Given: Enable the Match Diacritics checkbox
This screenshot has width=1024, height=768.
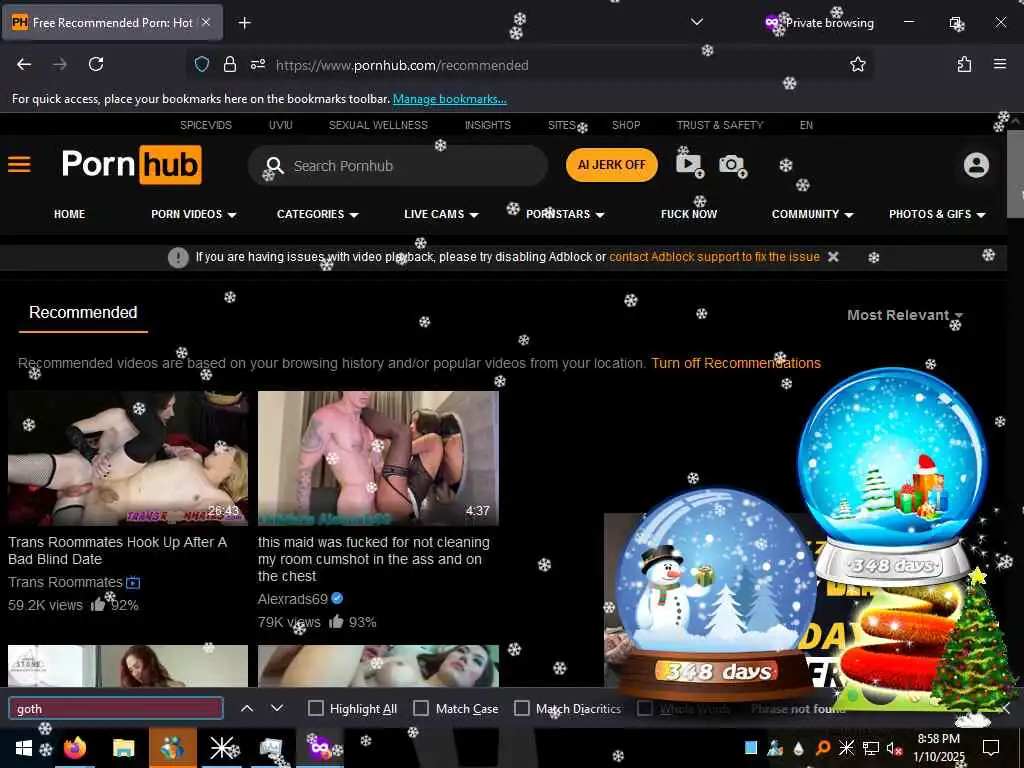Looking at the screenshot, I should (522, 708).
